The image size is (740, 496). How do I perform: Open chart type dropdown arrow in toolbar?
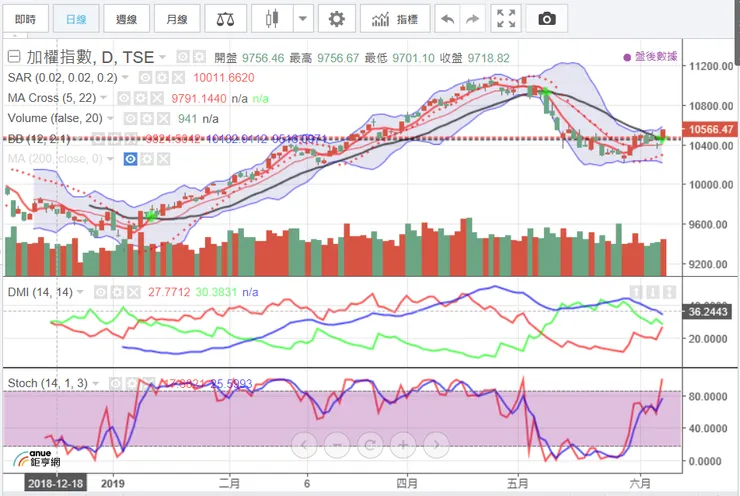click(x=303, y=19)
